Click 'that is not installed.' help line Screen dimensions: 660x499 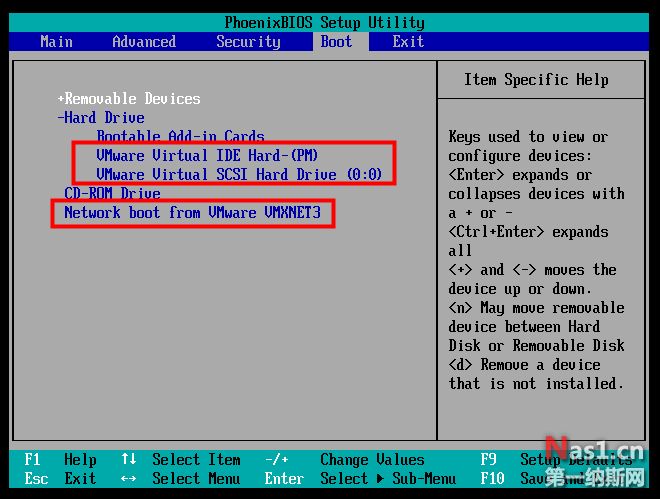[x=536, y=383]
